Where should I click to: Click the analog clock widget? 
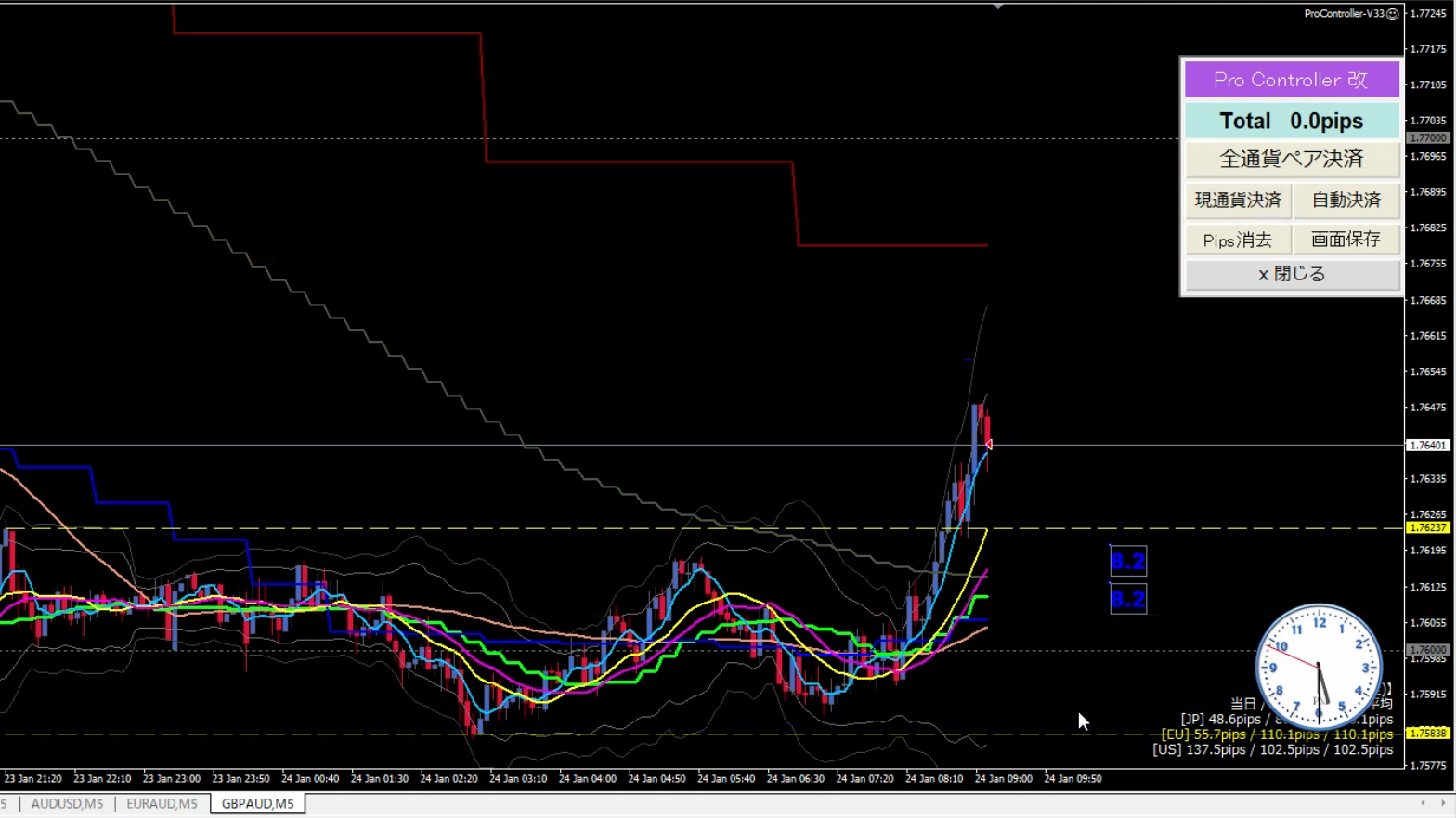(1319, 666)
